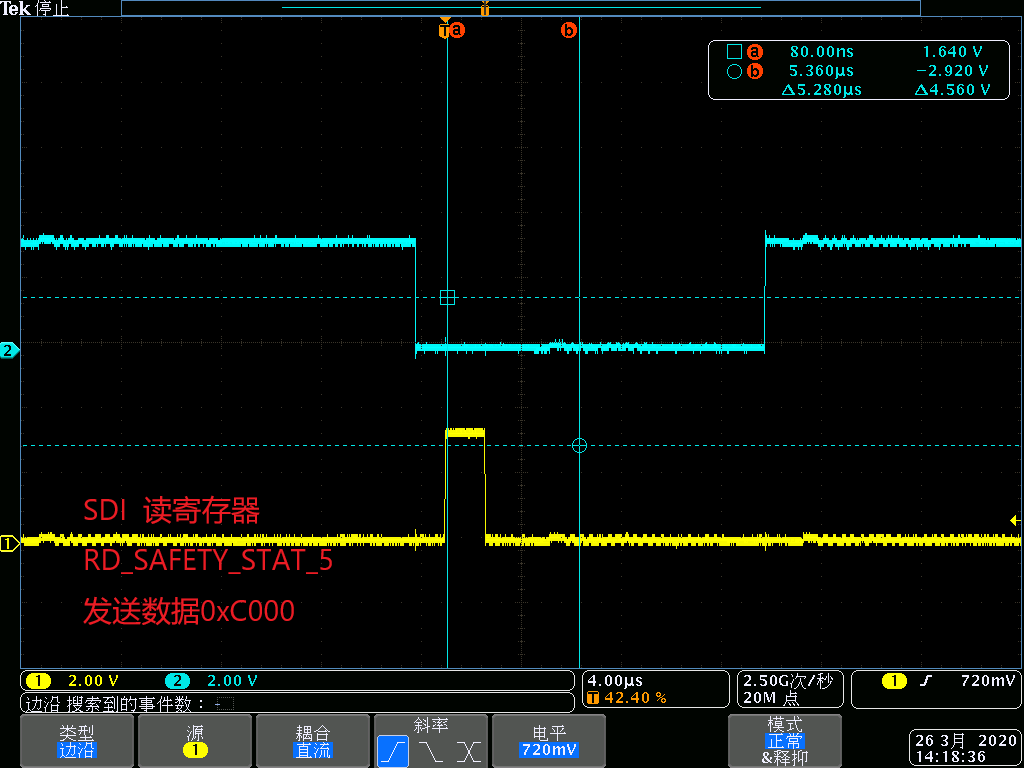Screen dimensions: 1024x768
Task: Click the cursor a 80.00ns readout
Action: tap(822, 52)
